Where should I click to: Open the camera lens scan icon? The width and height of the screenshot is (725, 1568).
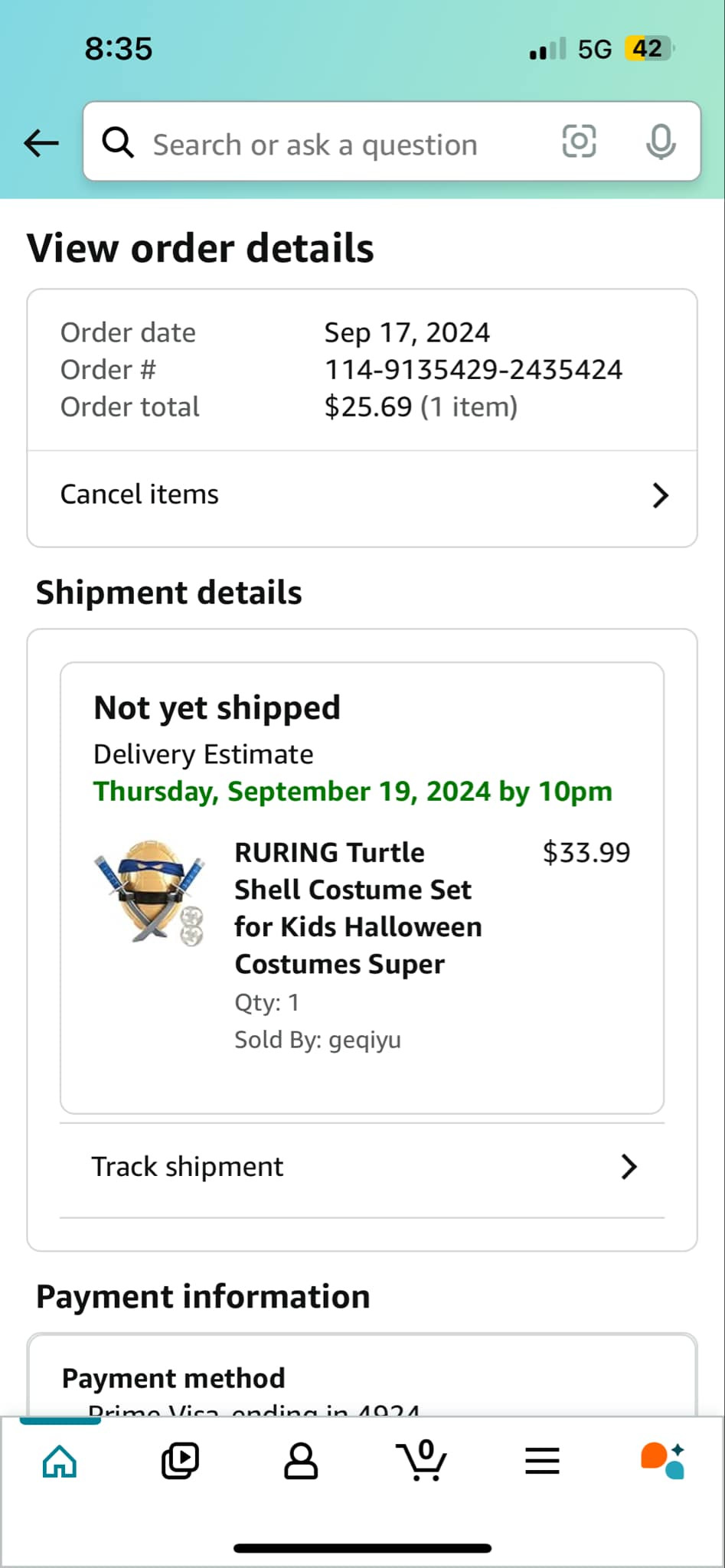pyautogui.click(x=579, y=142)
